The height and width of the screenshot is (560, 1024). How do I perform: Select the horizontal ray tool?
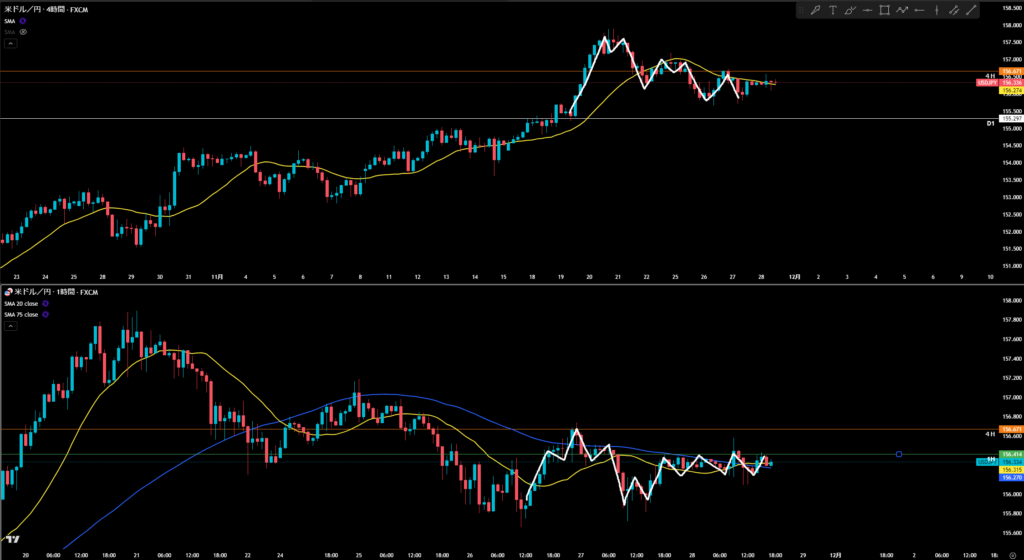click(919, 10)
